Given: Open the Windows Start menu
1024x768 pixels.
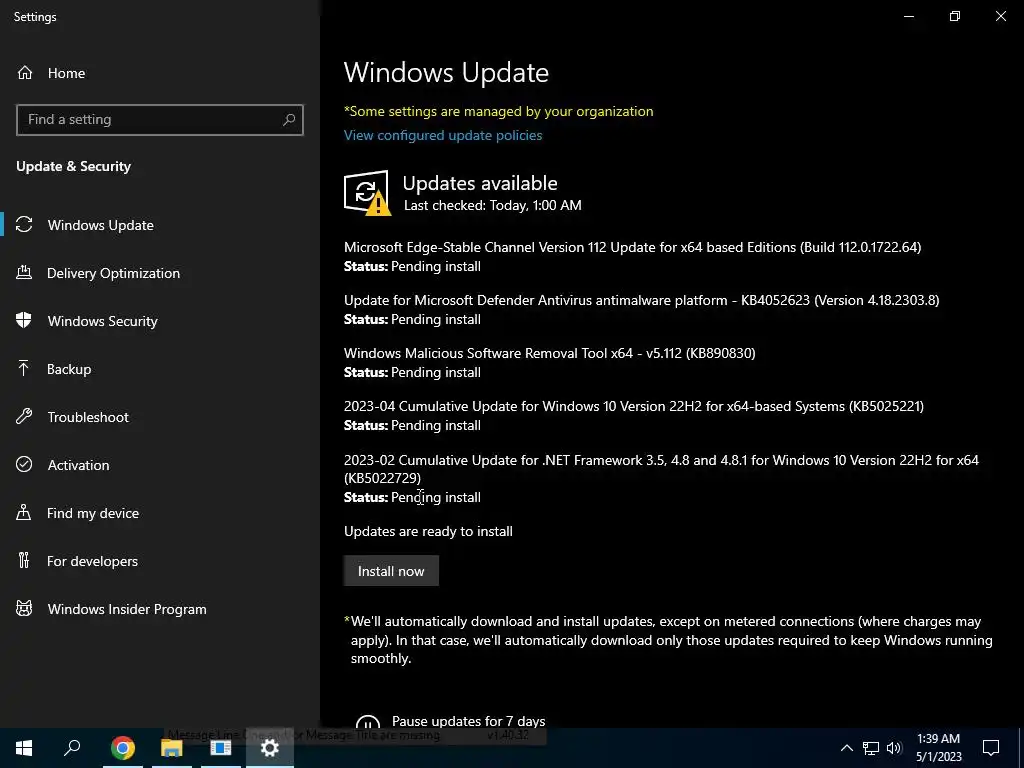Looking at the screenshot, I should pos(24,748).
